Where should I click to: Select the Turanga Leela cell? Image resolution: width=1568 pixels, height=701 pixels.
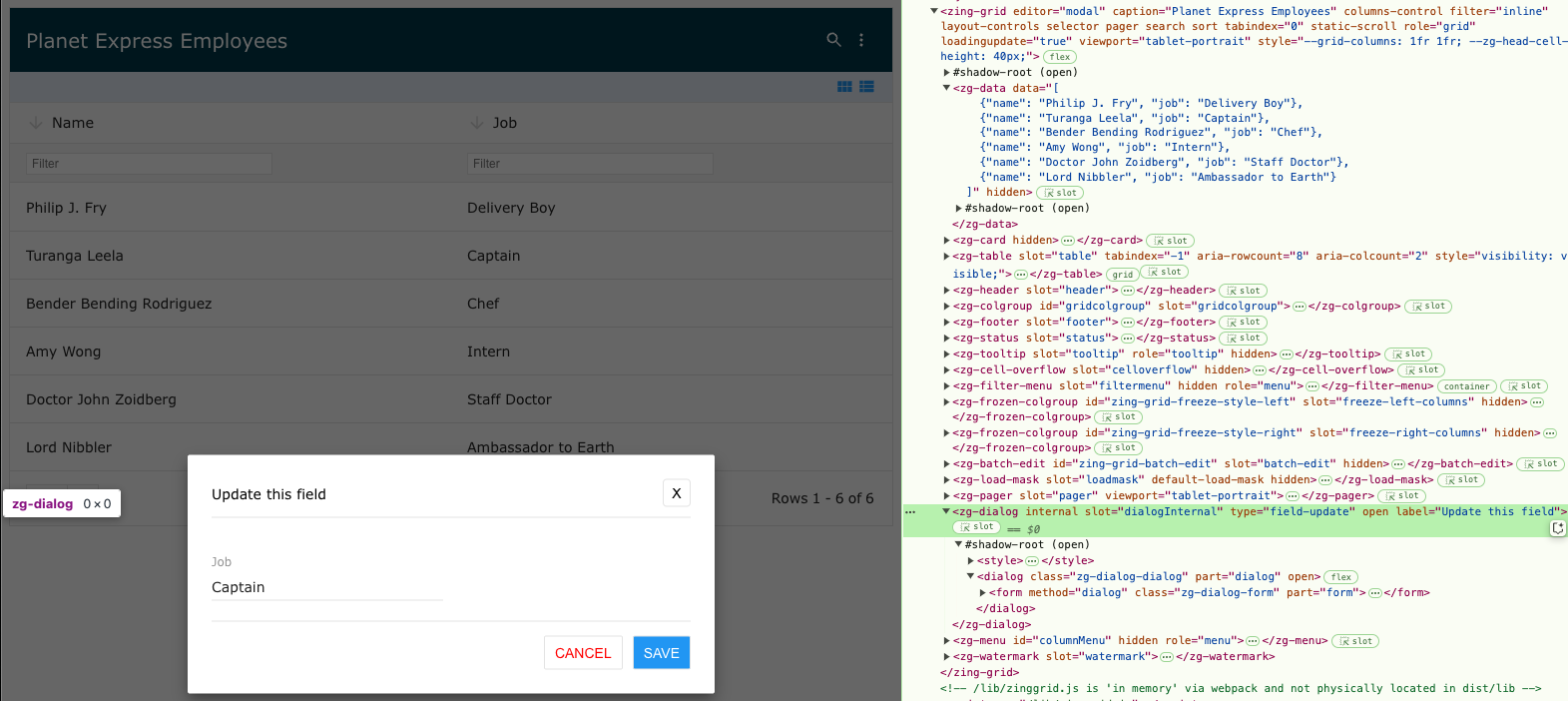tap(231, 256)
